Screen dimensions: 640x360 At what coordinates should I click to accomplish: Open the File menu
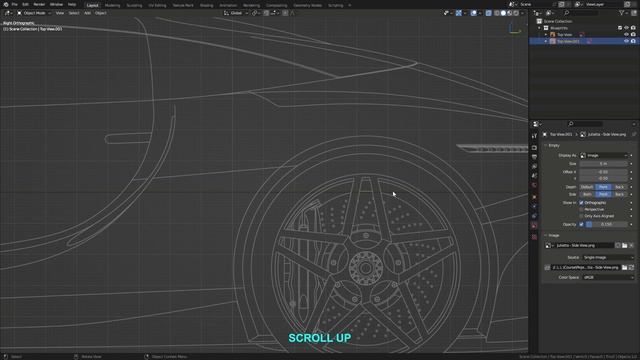14,4
